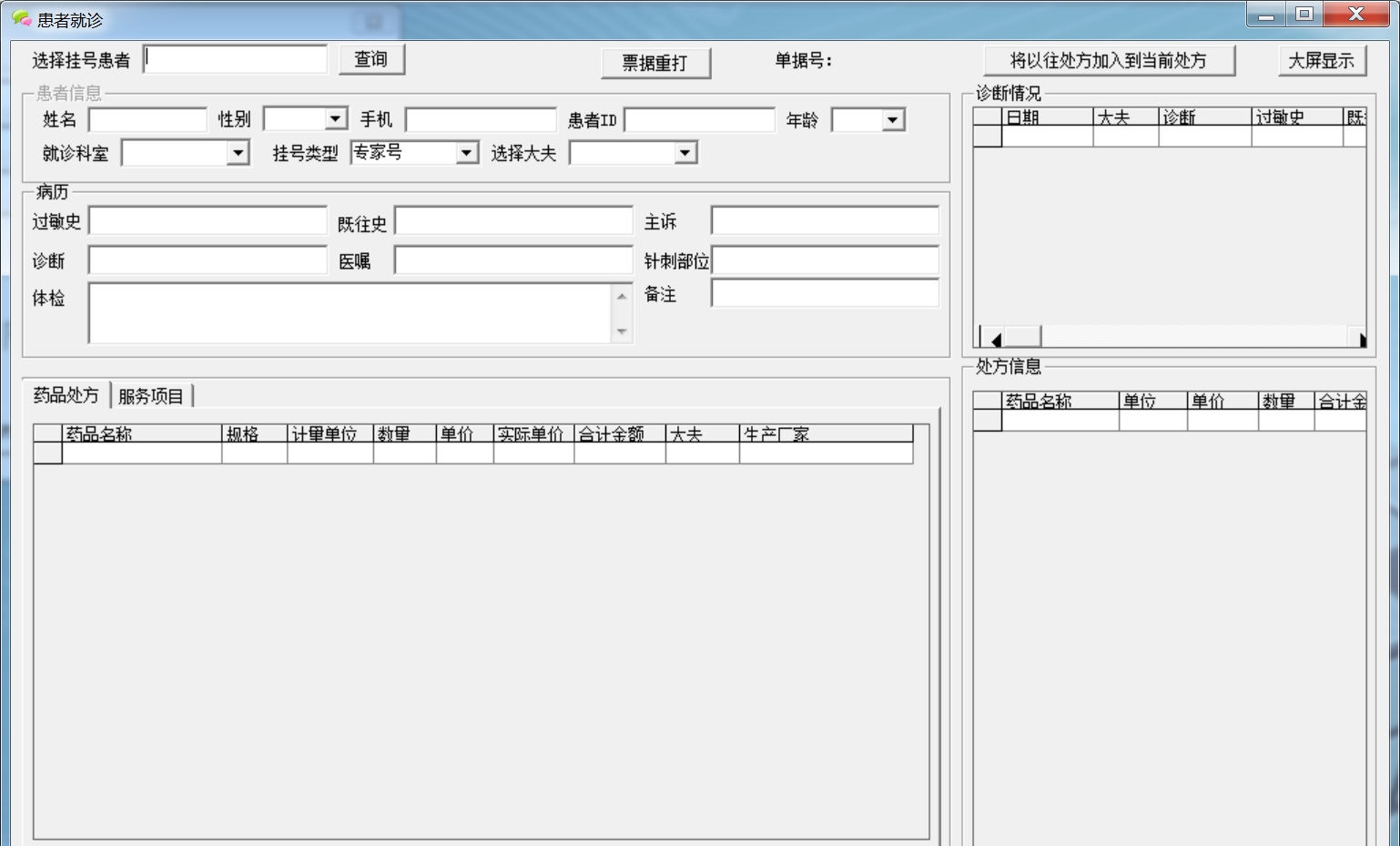The height and width of the screenshot is (846, 1400).
Task: Click 将以往处方加入到当前处方 button
Action: pos(1109,59)
